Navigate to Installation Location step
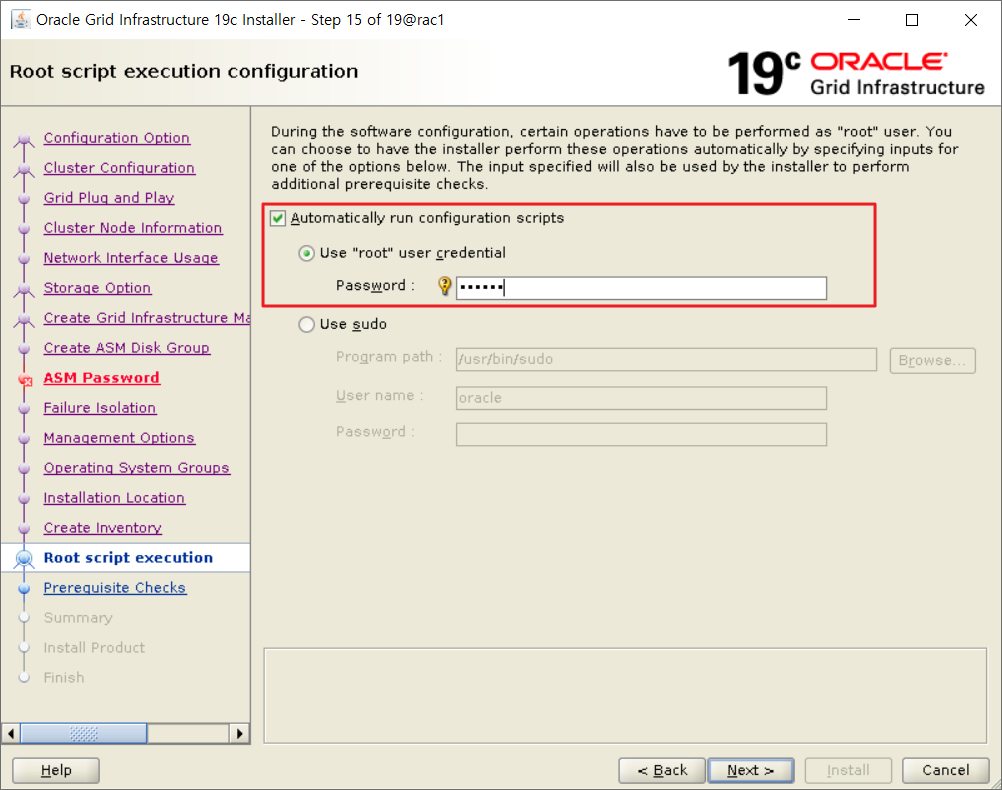 (x=114, y=499)
